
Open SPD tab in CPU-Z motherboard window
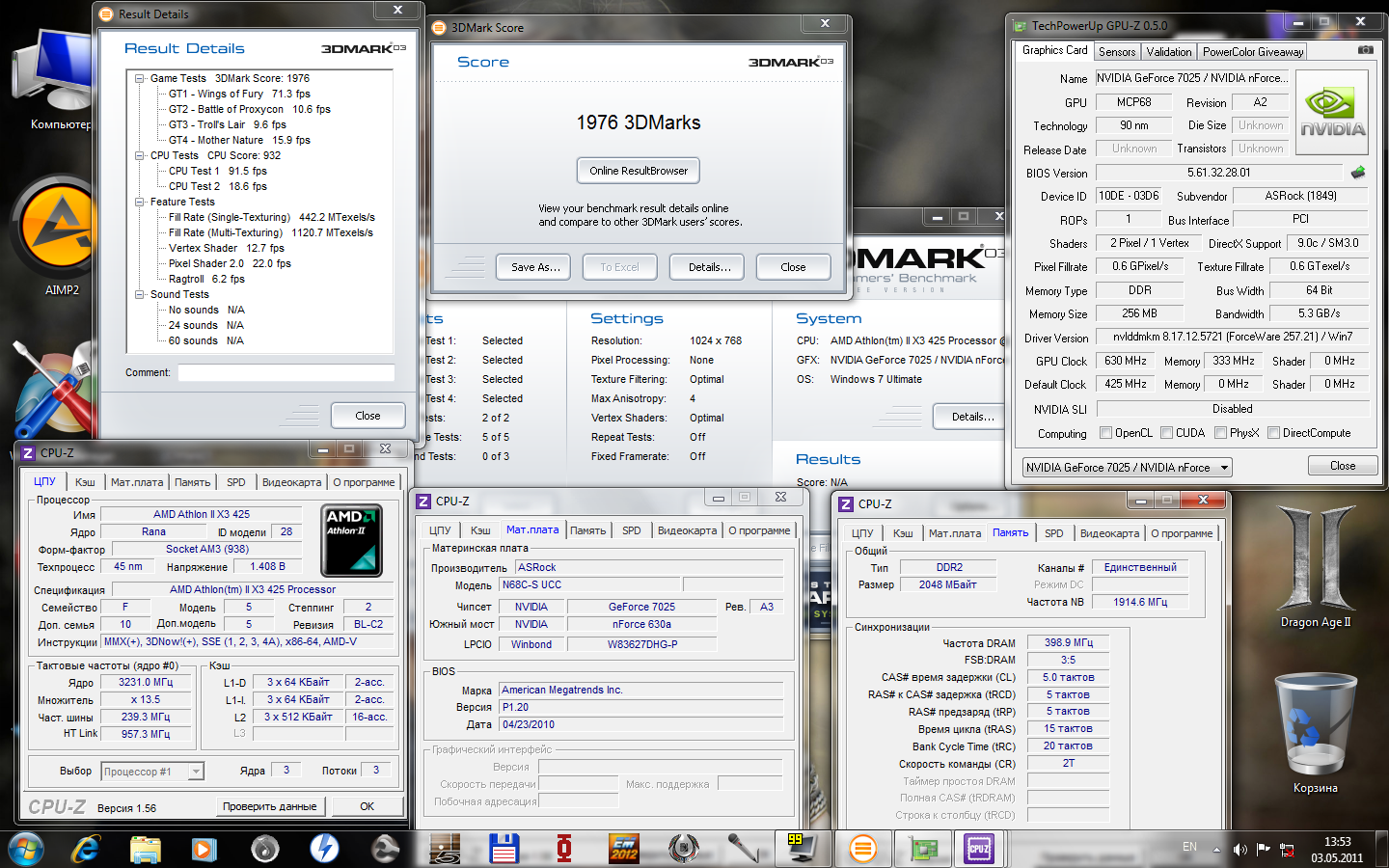(632, 530)
